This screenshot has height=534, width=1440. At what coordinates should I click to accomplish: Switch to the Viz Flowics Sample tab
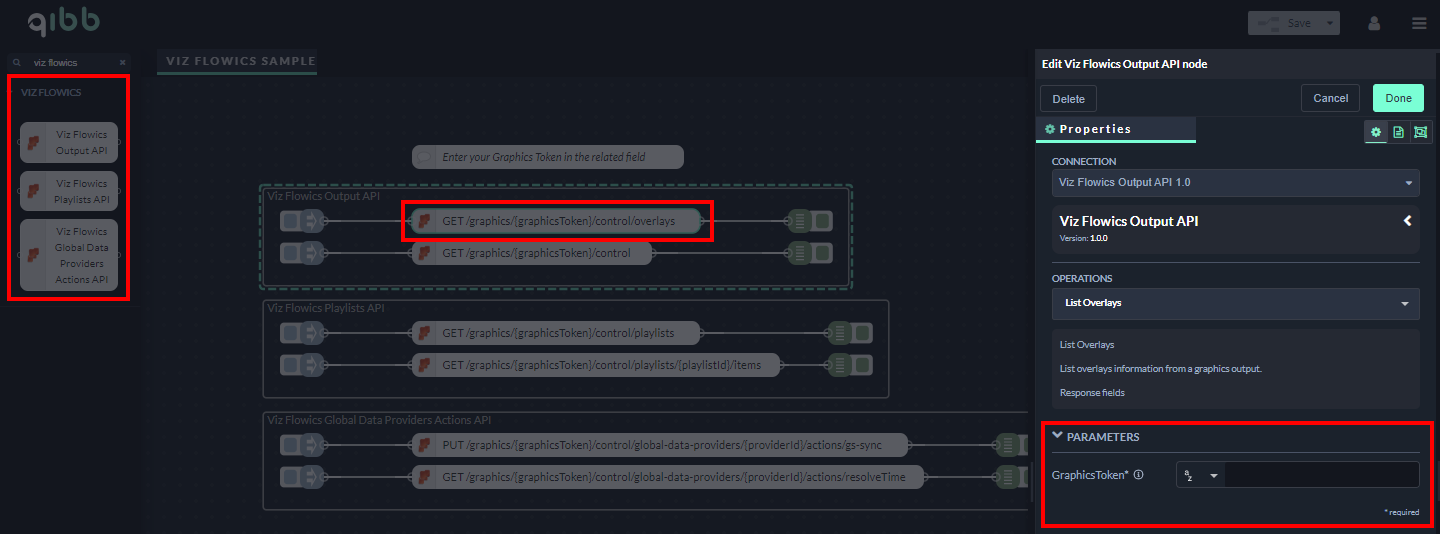(x=236, y=61)
